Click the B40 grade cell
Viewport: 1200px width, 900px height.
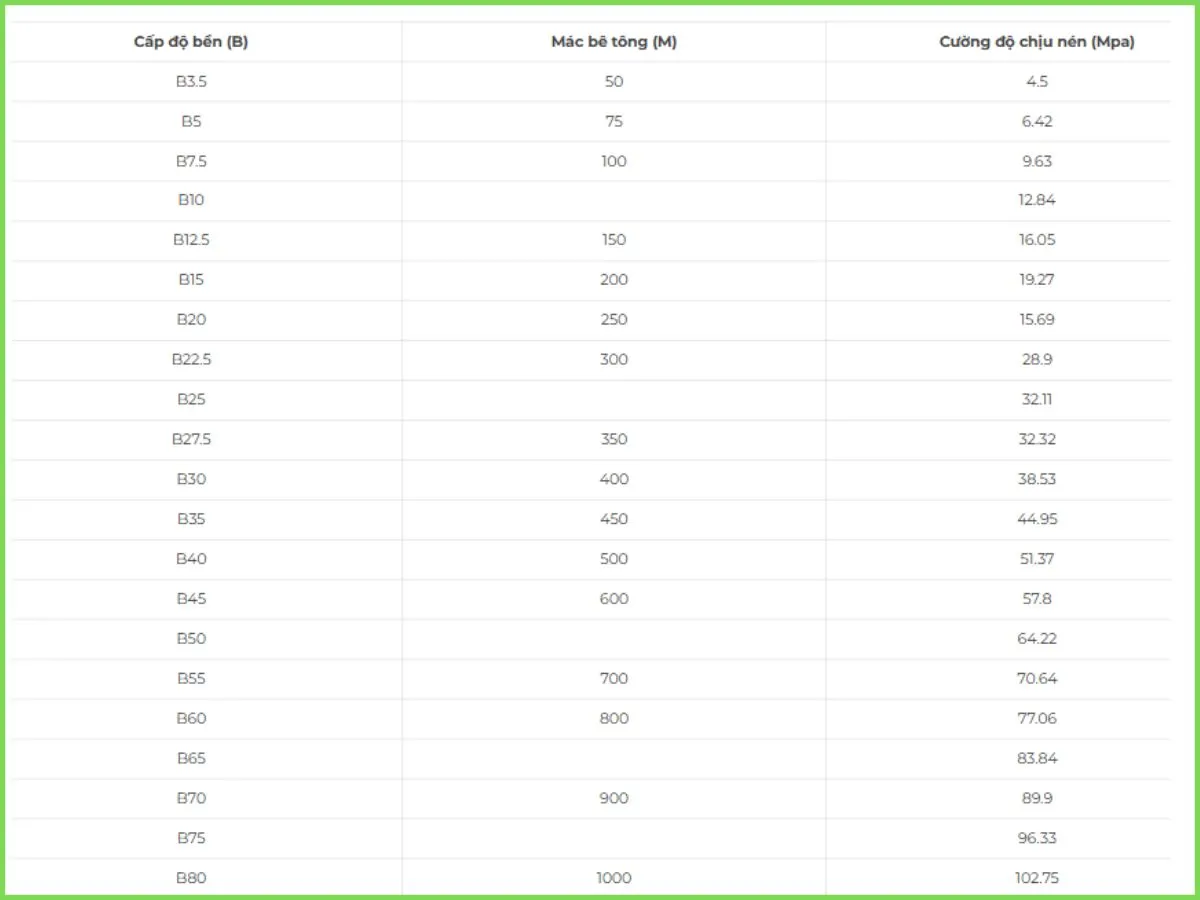pyautogui.click(x=191, y=559)
